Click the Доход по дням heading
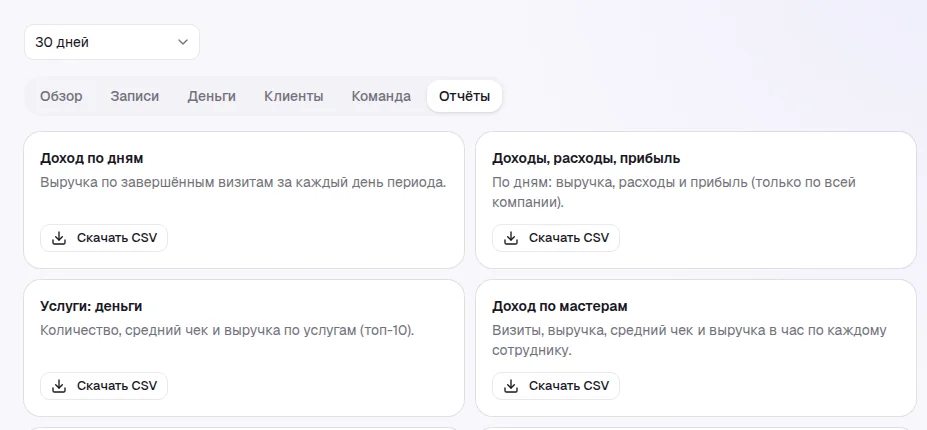Screen dimensions: 927x430 (92, 159)
